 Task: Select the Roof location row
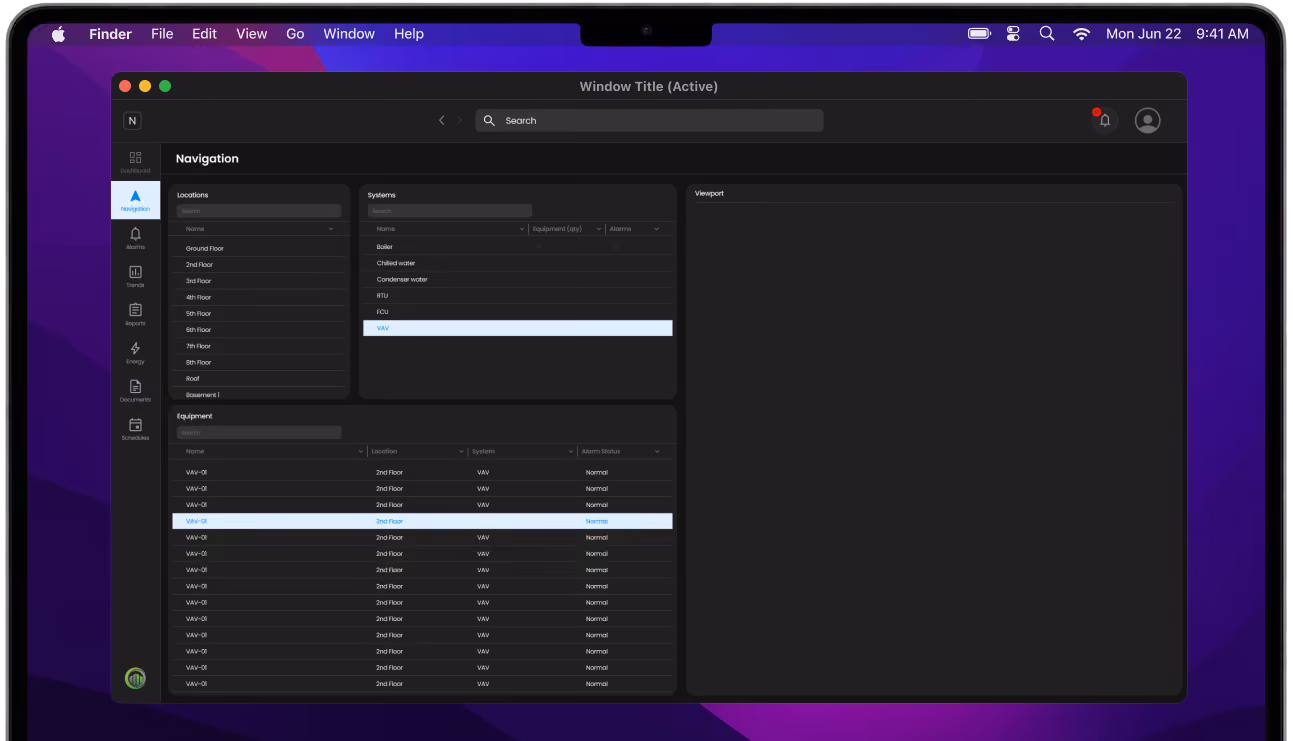[259, 378]
